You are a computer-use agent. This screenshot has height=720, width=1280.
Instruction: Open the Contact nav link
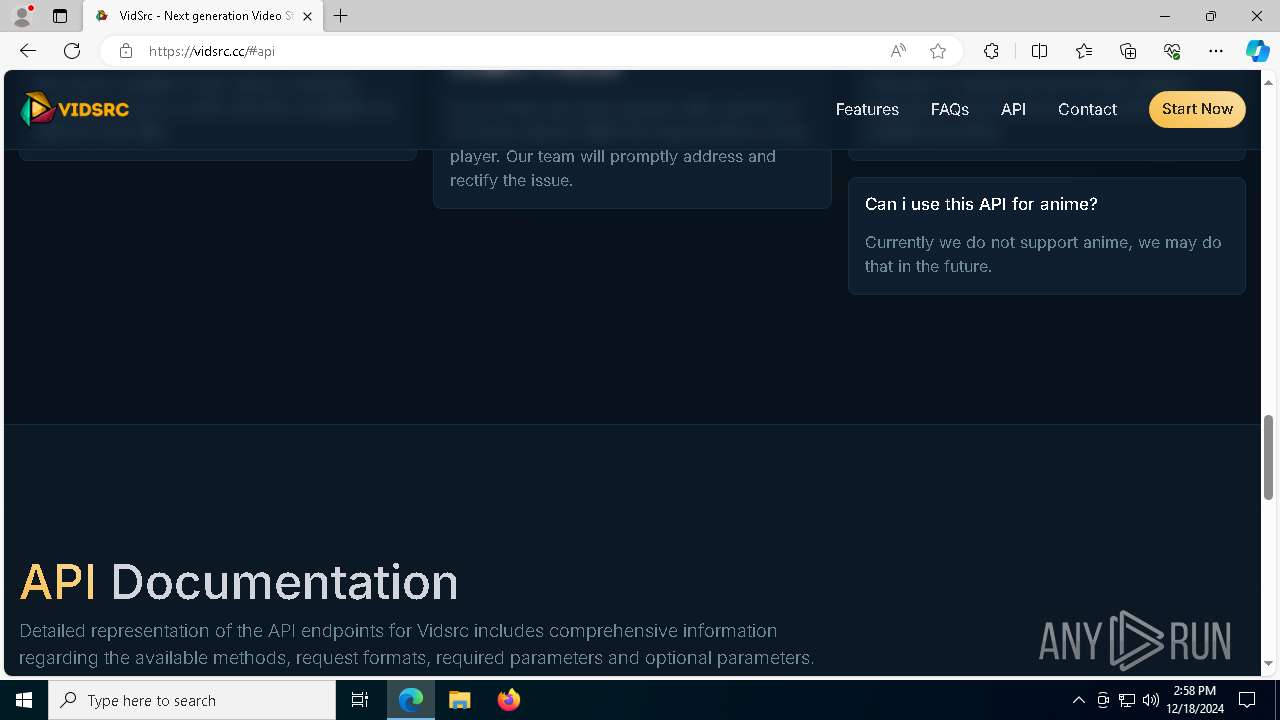coord(1087,109)
